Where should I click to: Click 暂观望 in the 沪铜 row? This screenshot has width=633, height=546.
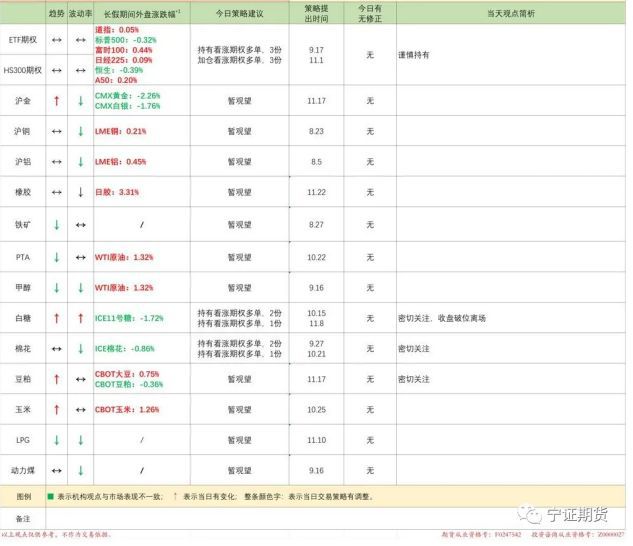click(x=239, y=131)
